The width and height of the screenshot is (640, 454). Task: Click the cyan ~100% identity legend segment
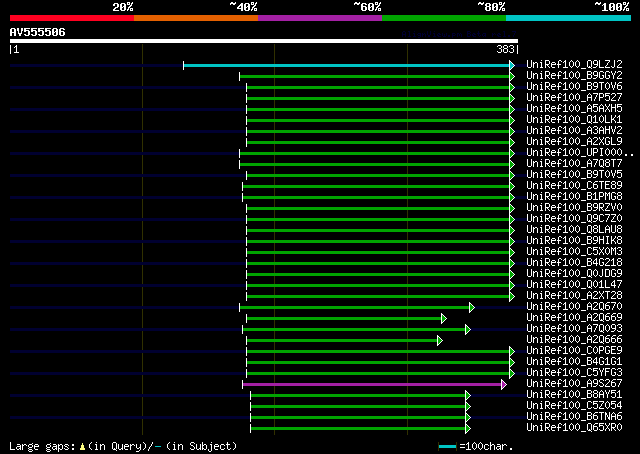pos(569,18)
